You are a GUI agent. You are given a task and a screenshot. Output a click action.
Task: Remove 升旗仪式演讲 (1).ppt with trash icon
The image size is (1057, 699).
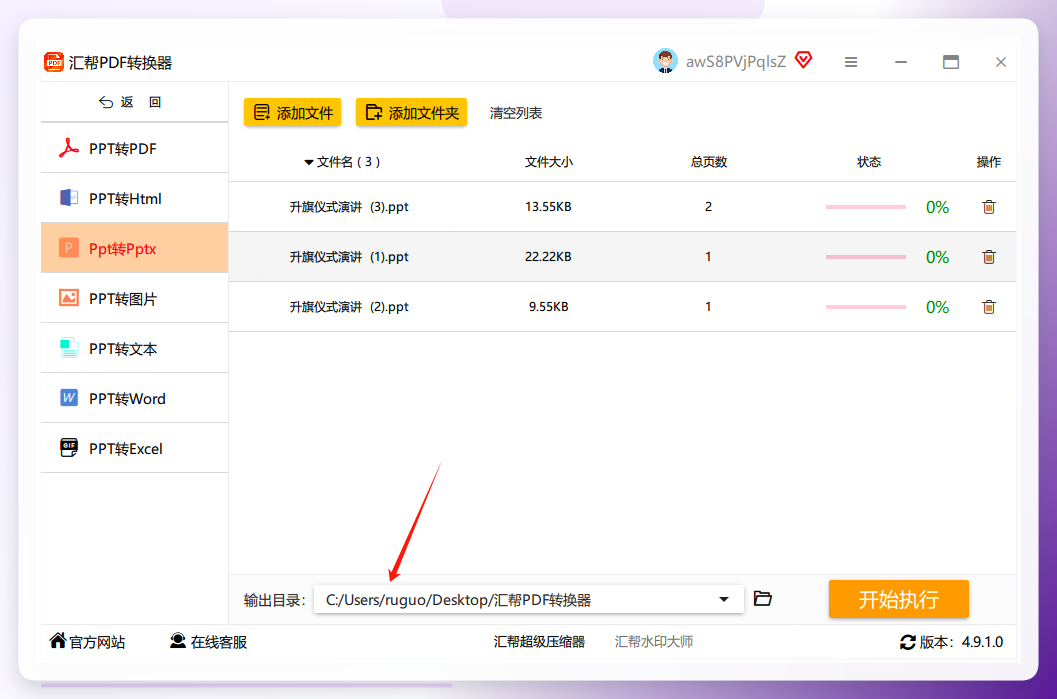point(988,257)
